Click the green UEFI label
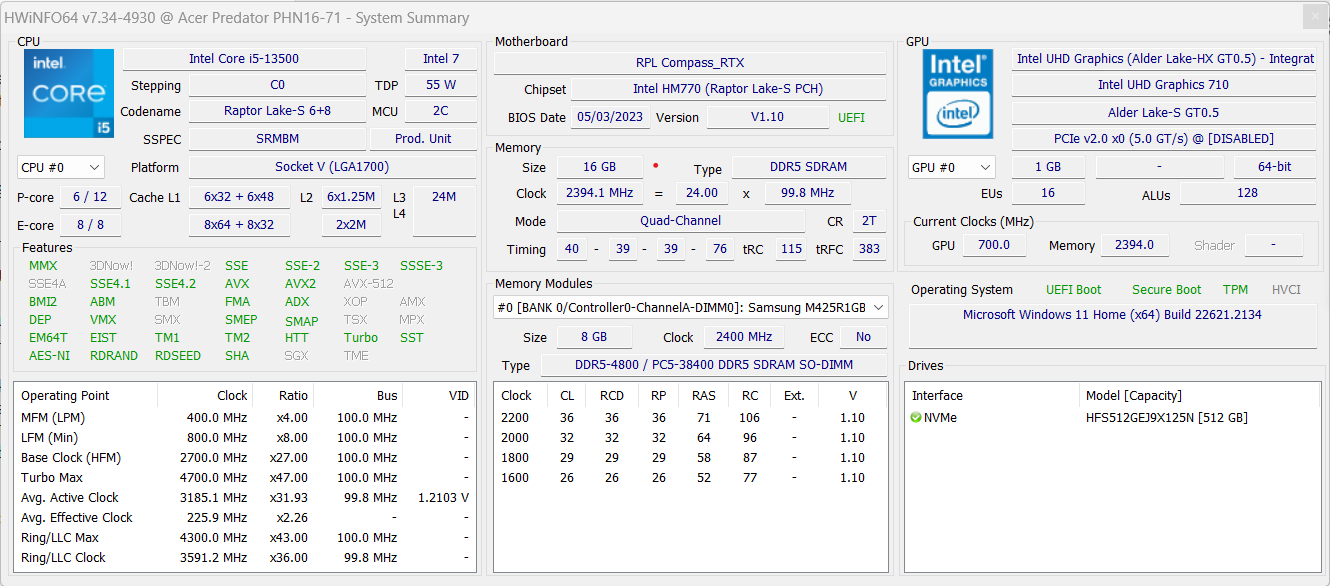Viewport: 1330px width, 586px height. pos(852,118)
